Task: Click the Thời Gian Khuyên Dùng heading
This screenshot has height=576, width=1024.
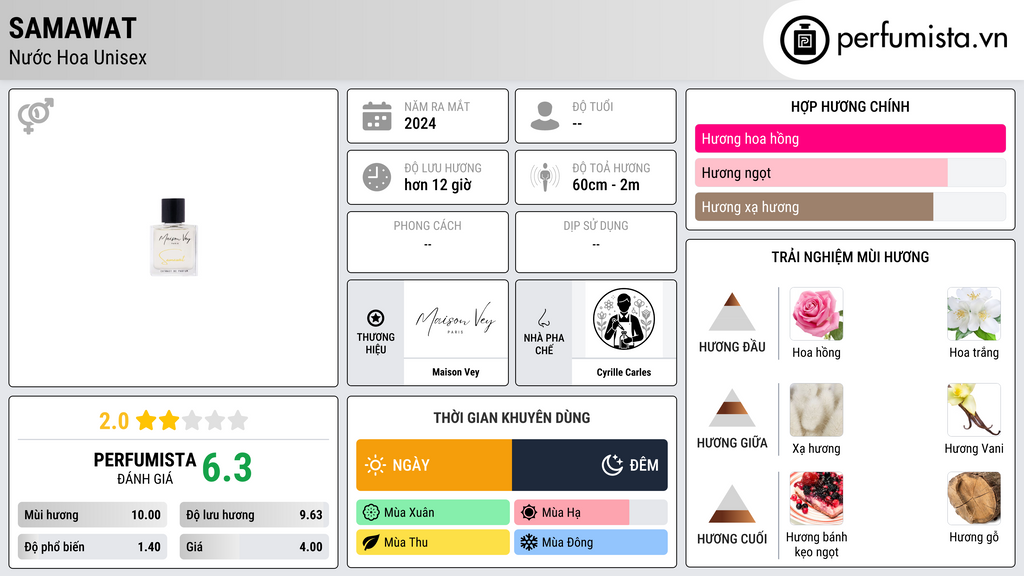Action: pyautogui.click(x=512, y=417)
